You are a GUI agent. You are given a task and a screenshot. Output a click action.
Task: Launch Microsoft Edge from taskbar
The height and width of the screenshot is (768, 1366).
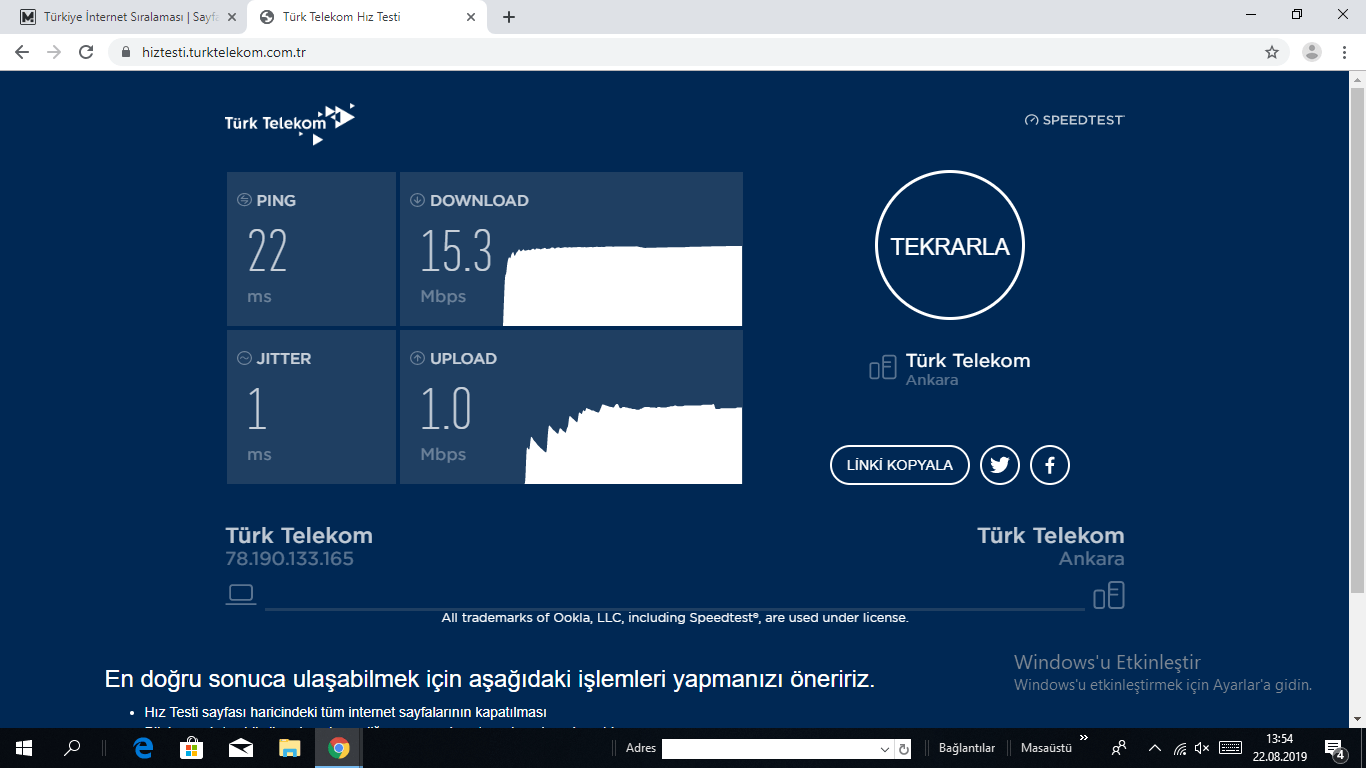point(143,748)
